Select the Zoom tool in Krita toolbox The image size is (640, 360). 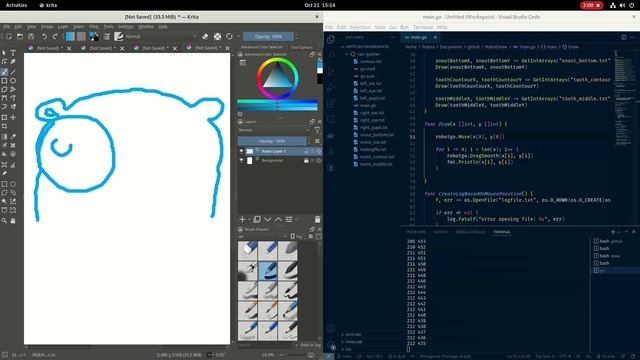coord(4,220)
